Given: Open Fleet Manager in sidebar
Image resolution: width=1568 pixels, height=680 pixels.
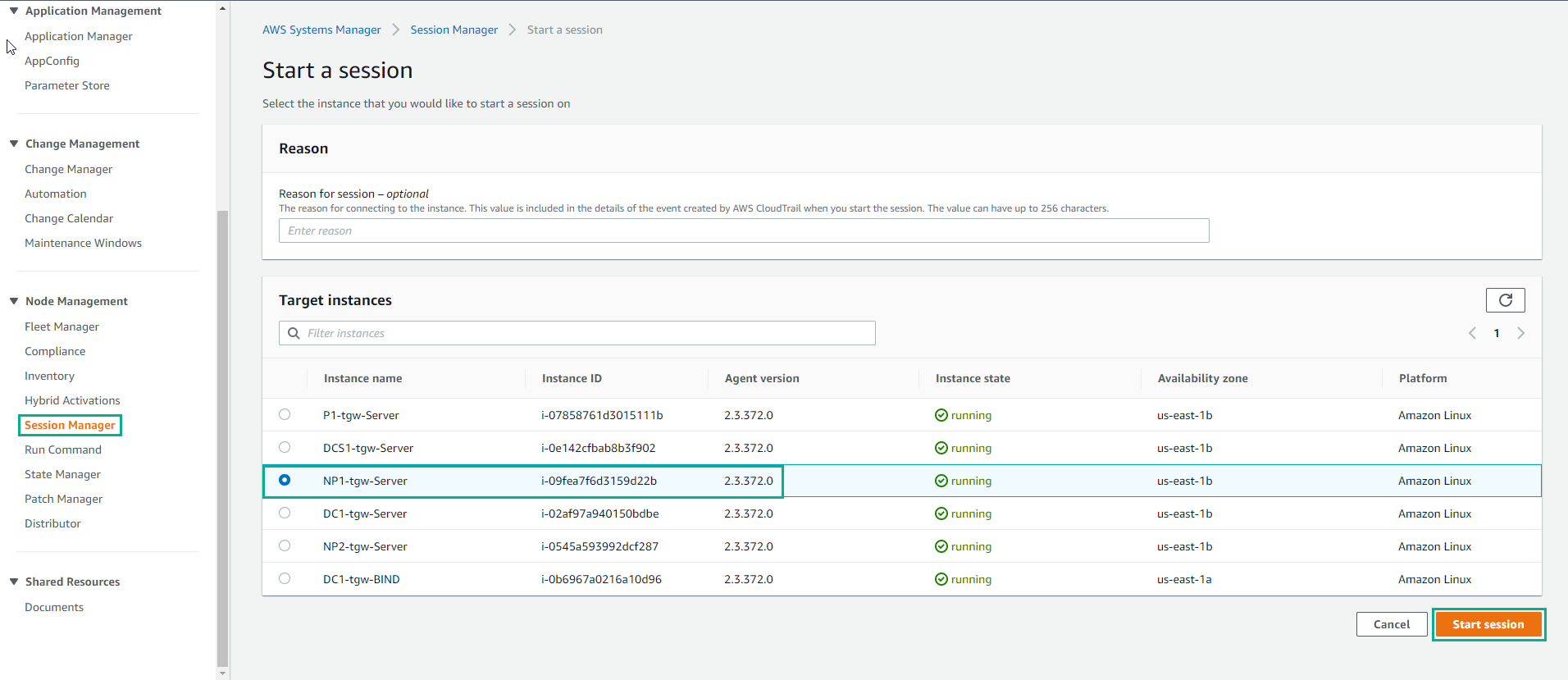Looking at the screenshot, I should tap(62, 326).
